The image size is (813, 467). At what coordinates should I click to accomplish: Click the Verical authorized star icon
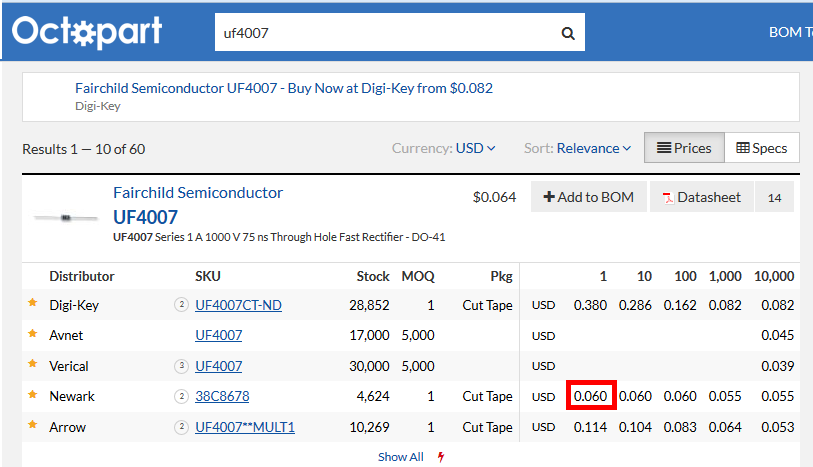coord(33,364)
